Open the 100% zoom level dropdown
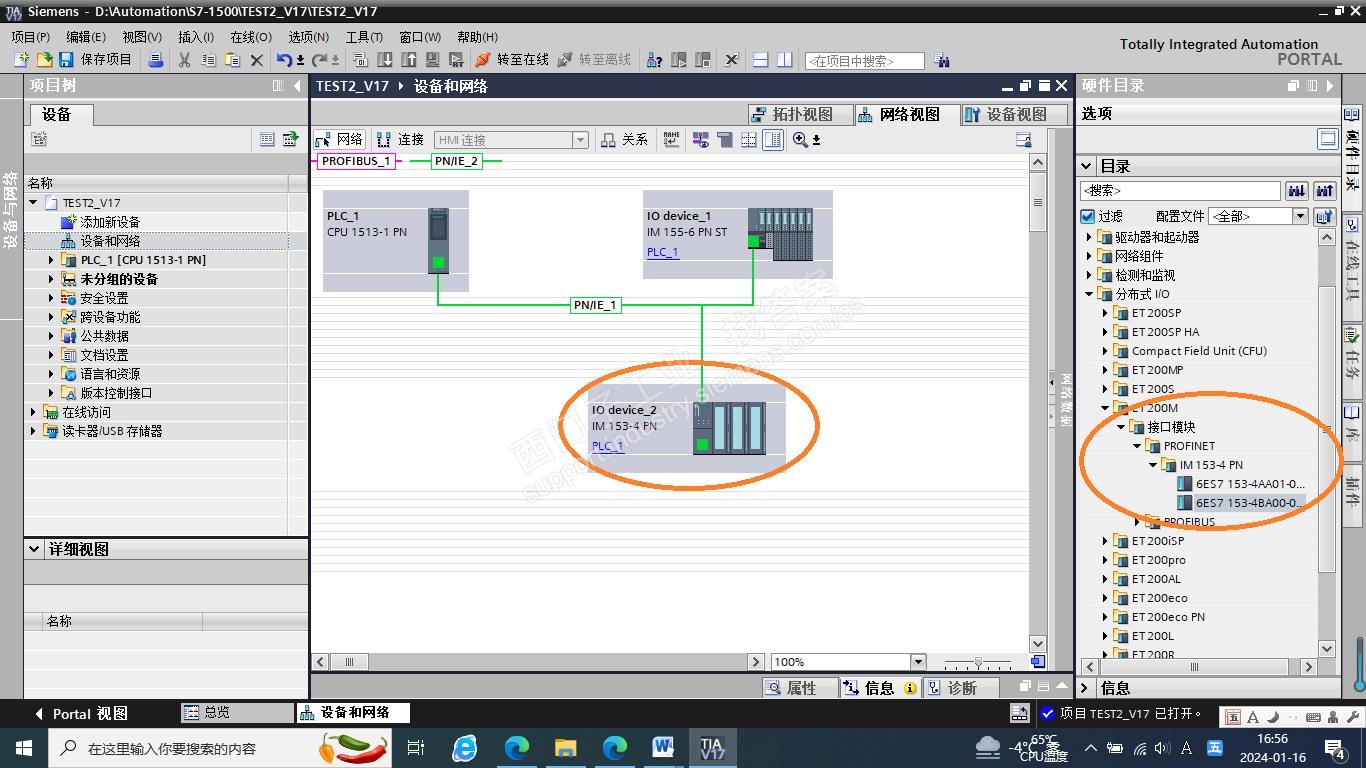 click(x=918, y=662)
